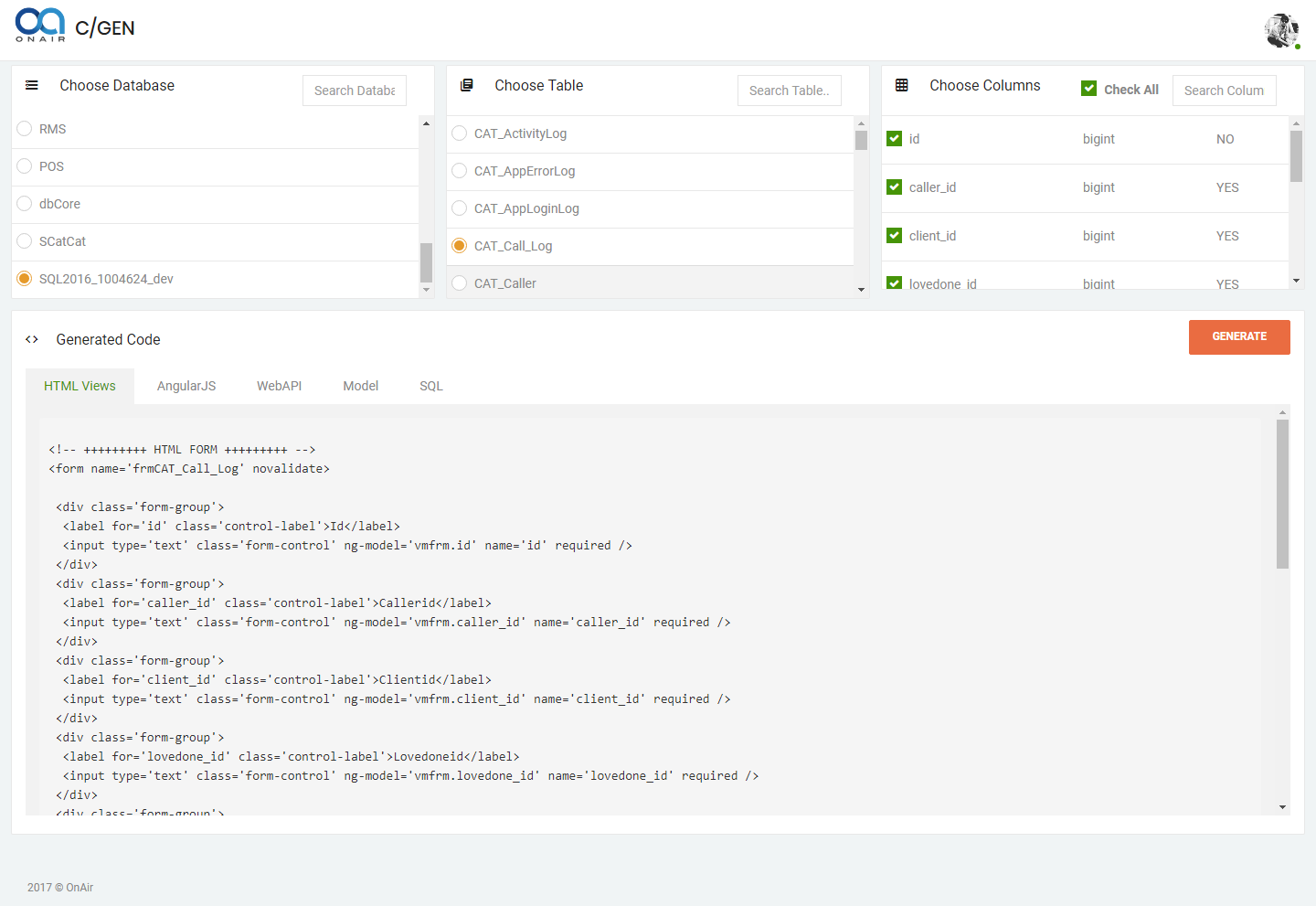This screenshot has height=906, width=1316.
Task: Click the Search Table input field
Action: coord(790,91)
